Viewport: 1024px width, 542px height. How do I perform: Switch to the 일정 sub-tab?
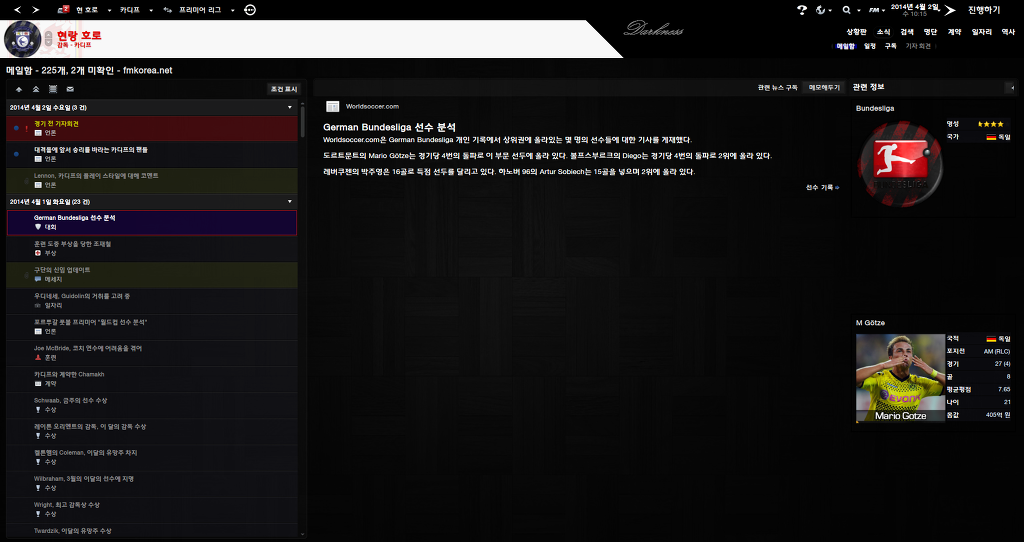tap(870, 46)
